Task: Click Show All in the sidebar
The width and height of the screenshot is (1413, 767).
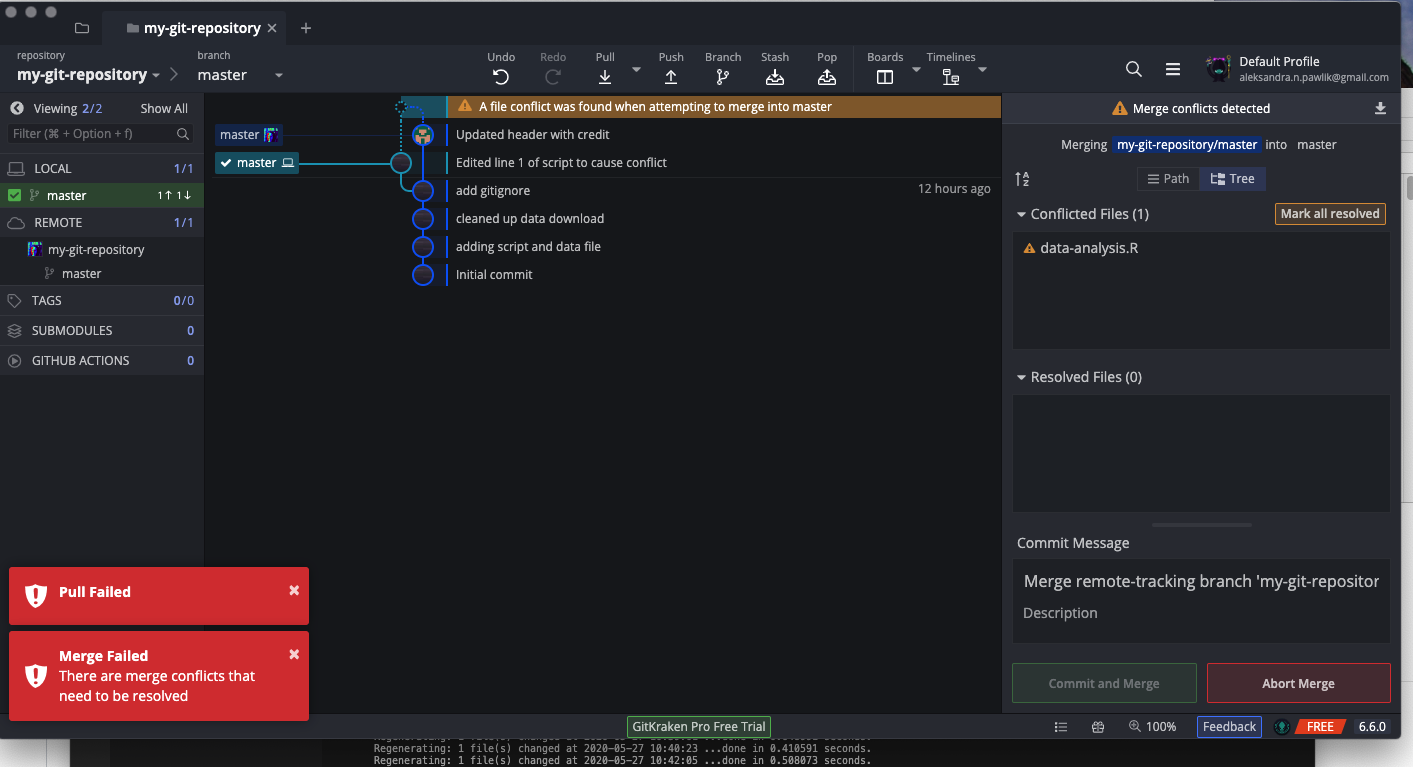Action: coord(164,108)
